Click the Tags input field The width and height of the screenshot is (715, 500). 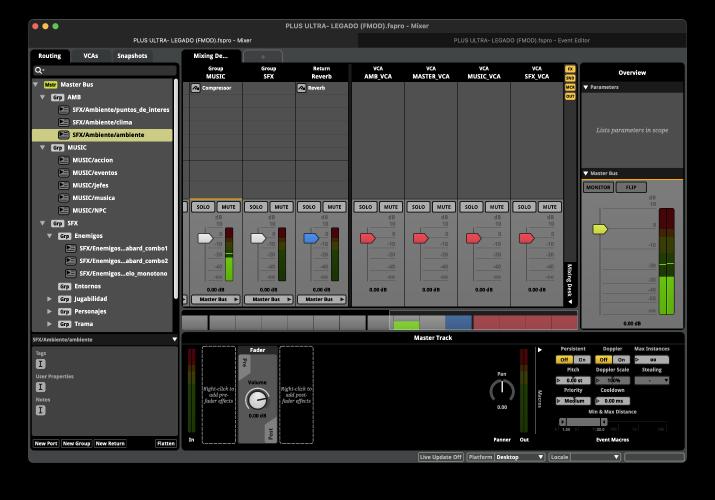coord(41,364)
